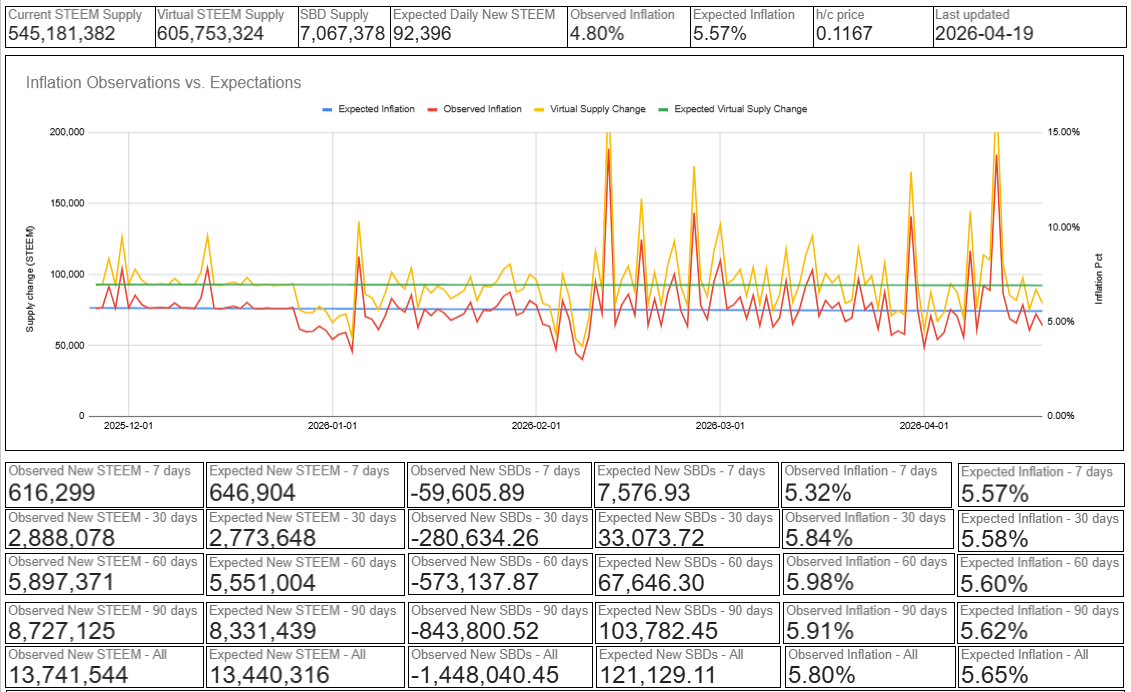Screen dimensions: 1131x692
Task: Click the SBD Supply value 7,067,378
Action: tap(343, 34)
